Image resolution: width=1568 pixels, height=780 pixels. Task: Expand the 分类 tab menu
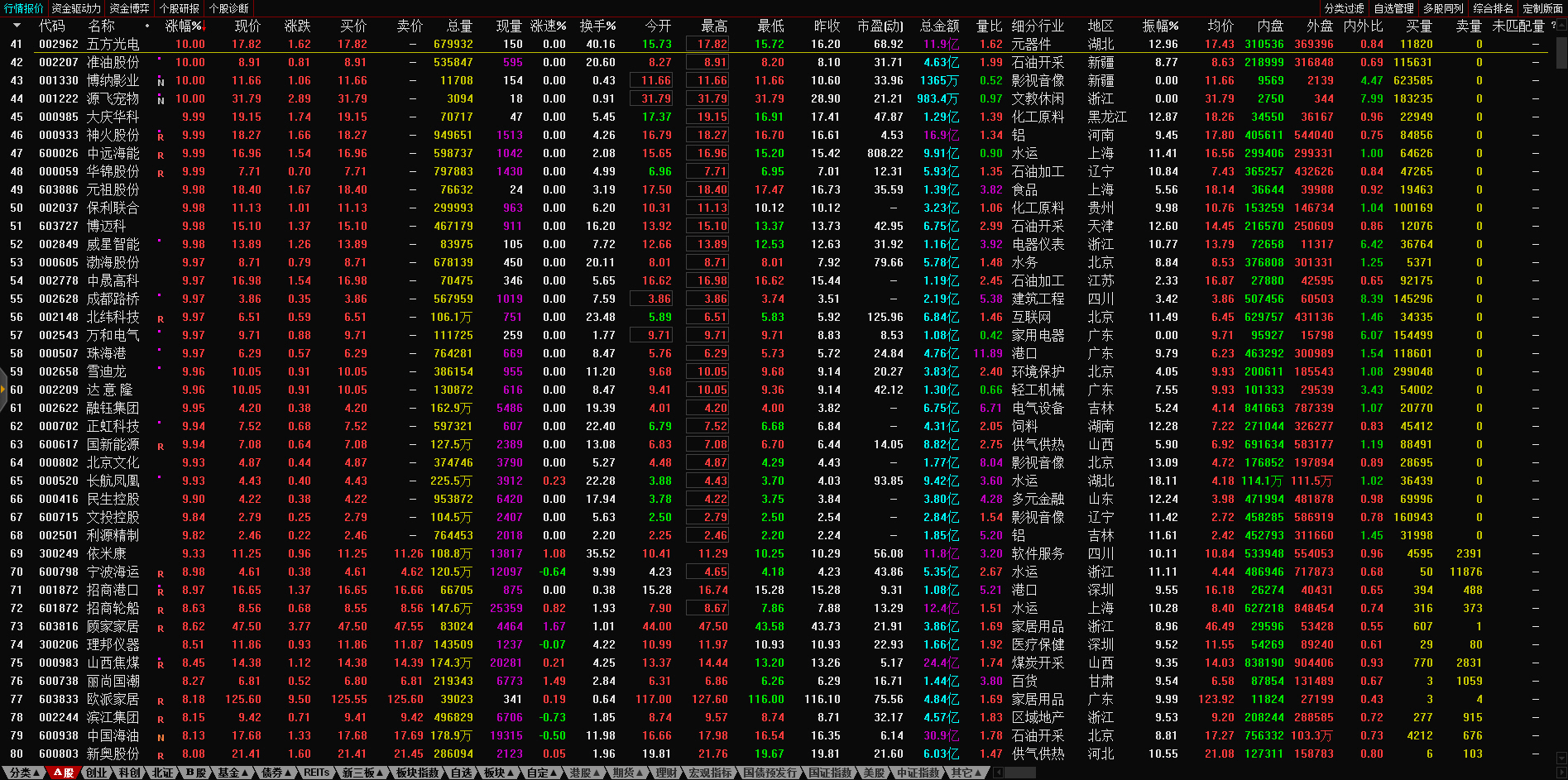click(23, 773)
